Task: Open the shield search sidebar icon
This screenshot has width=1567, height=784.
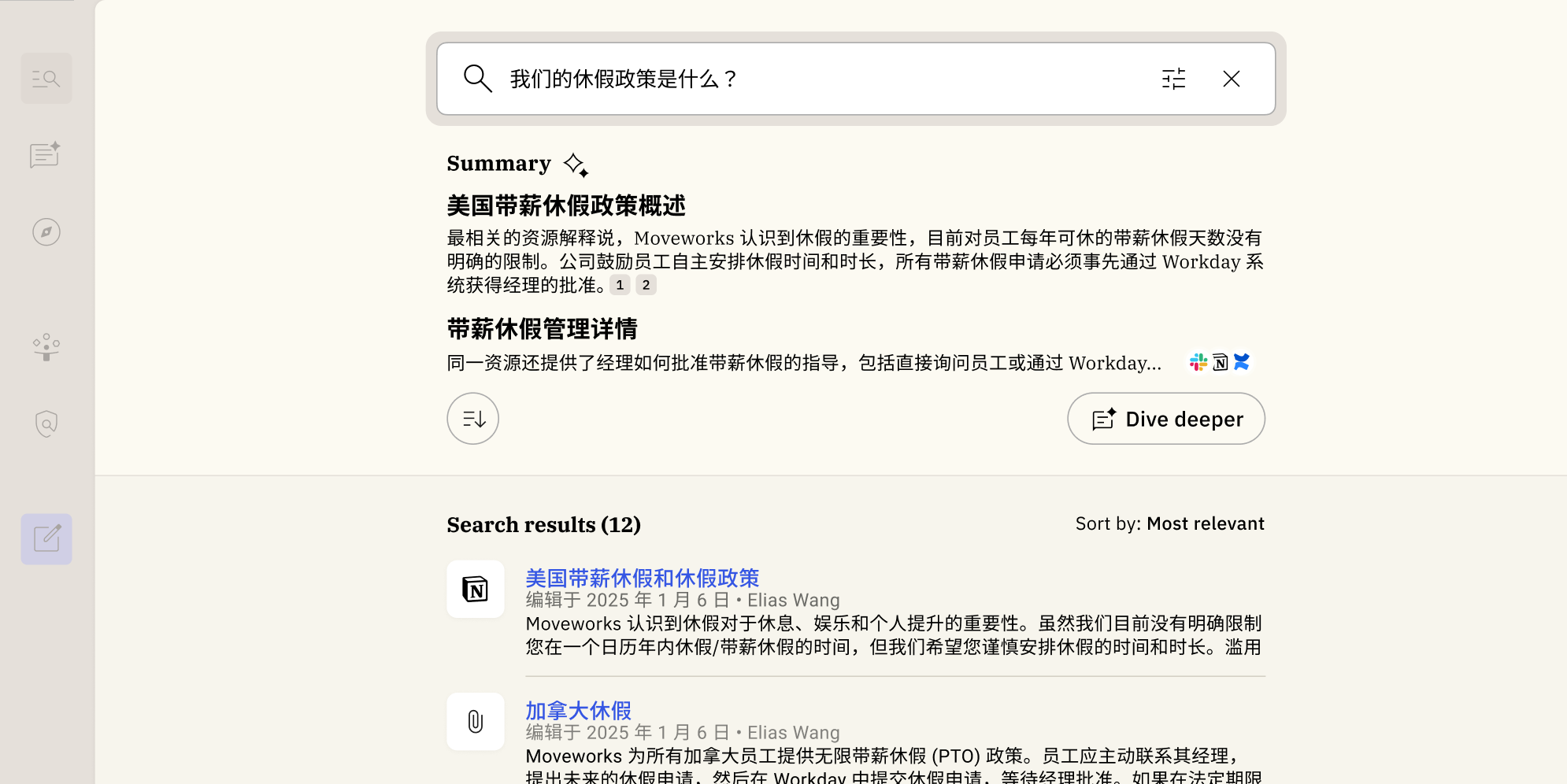Action: pos(46,423)
